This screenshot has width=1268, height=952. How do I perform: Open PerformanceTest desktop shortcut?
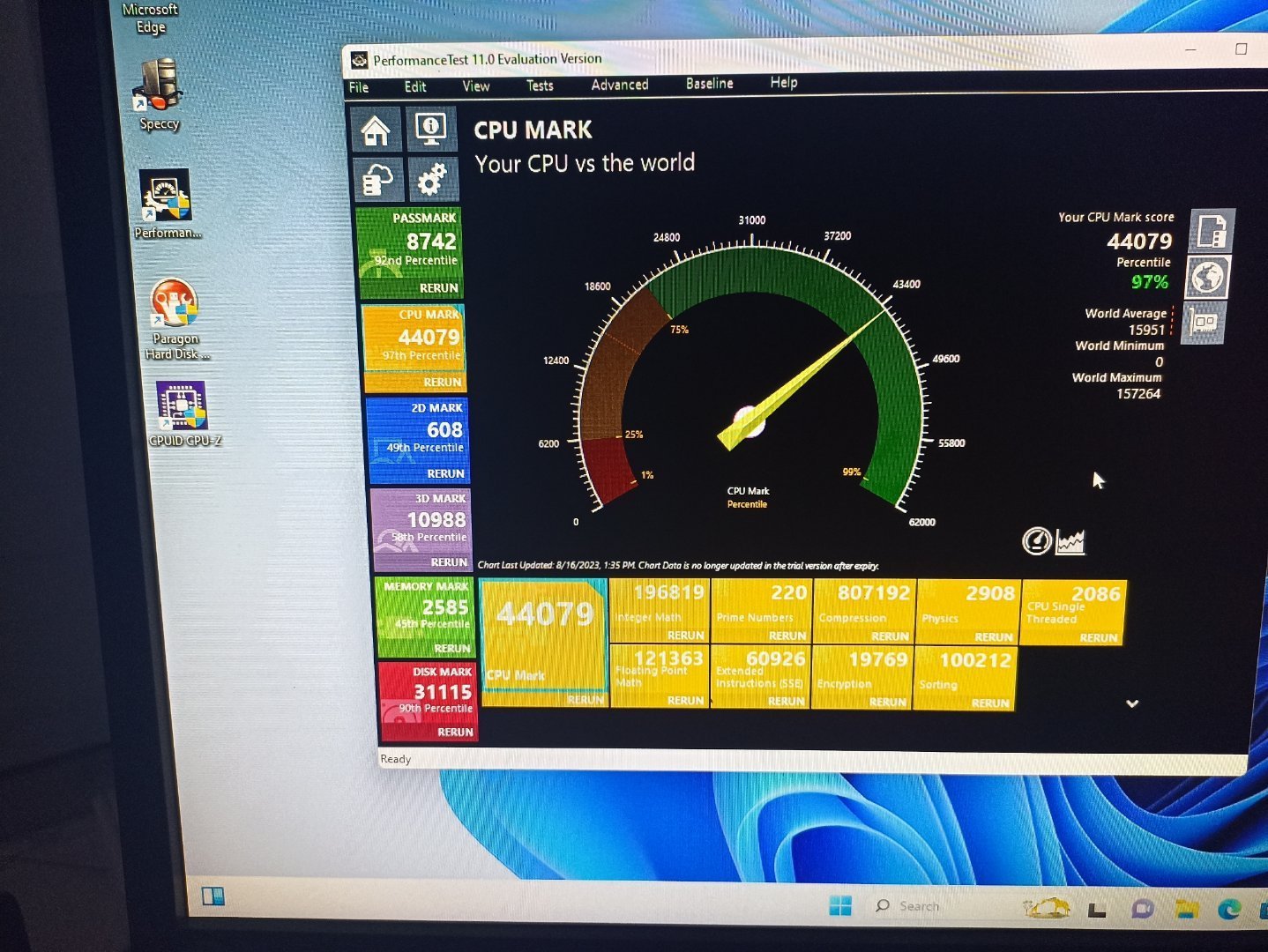coord(167,205)
